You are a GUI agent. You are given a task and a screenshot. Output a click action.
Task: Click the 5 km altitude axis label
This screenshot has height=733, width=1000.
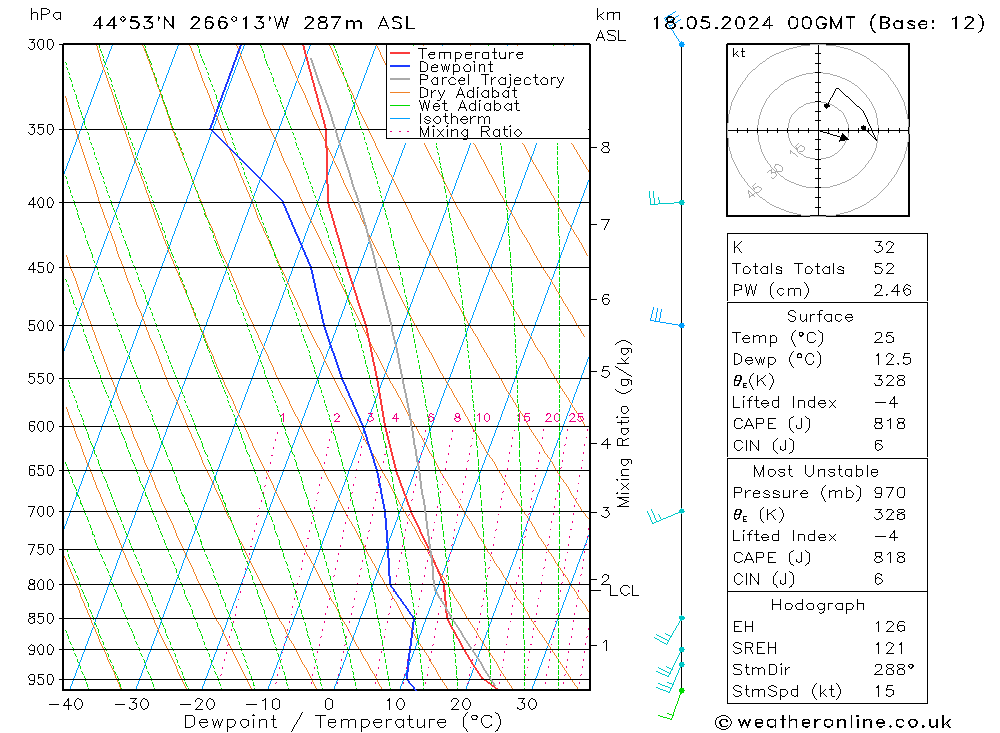pos(605,371)
